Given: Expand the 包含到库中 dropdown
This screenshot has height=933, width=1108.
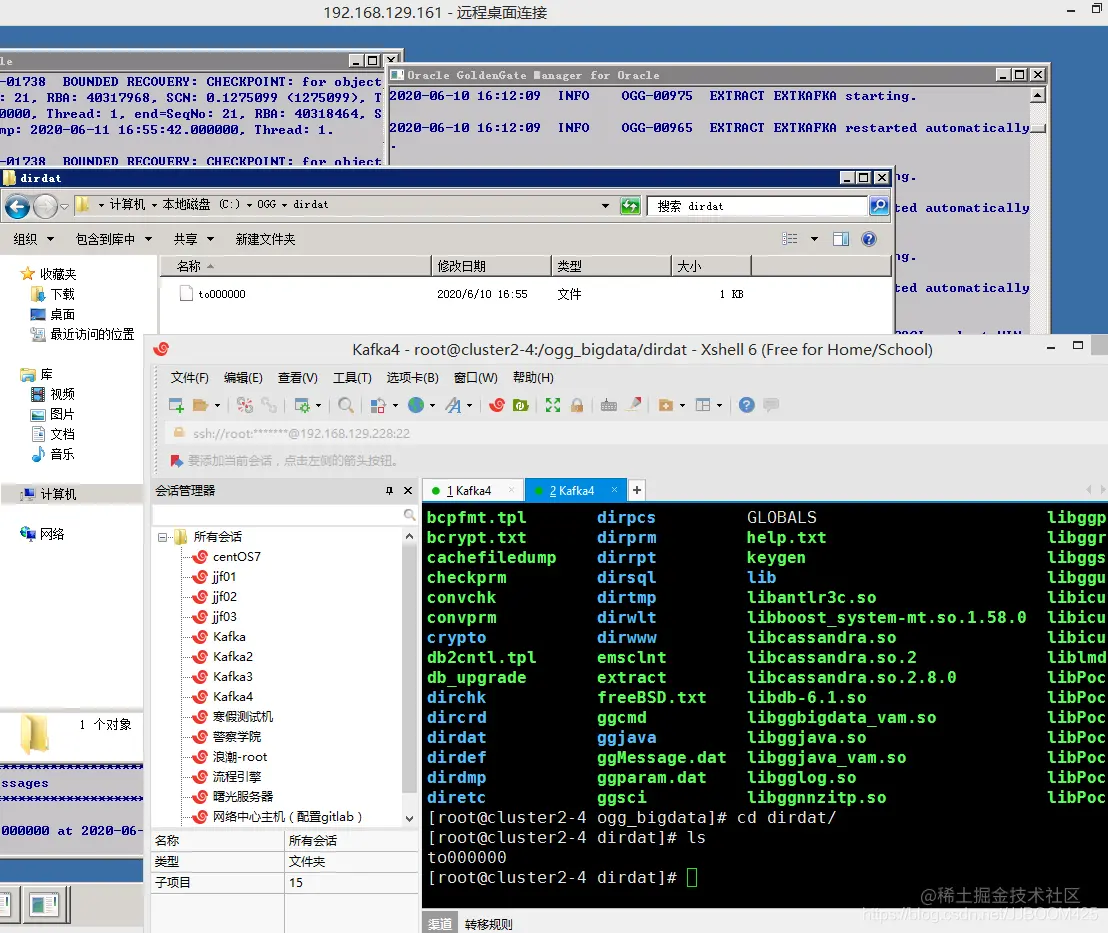Looking at the screenshot, I should [113, 239].
